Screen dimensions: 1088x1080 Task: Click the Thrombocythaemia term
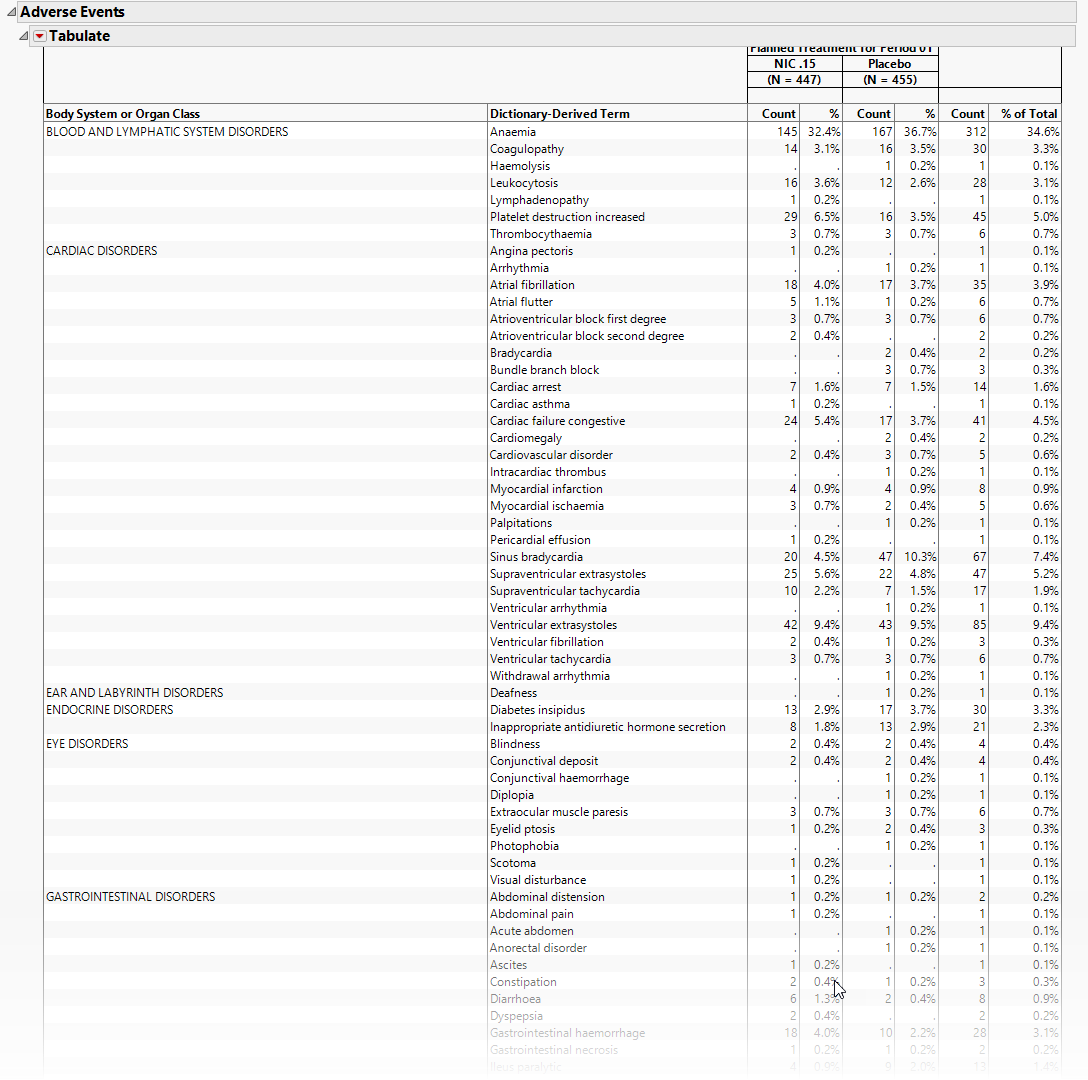click(541, 234)
